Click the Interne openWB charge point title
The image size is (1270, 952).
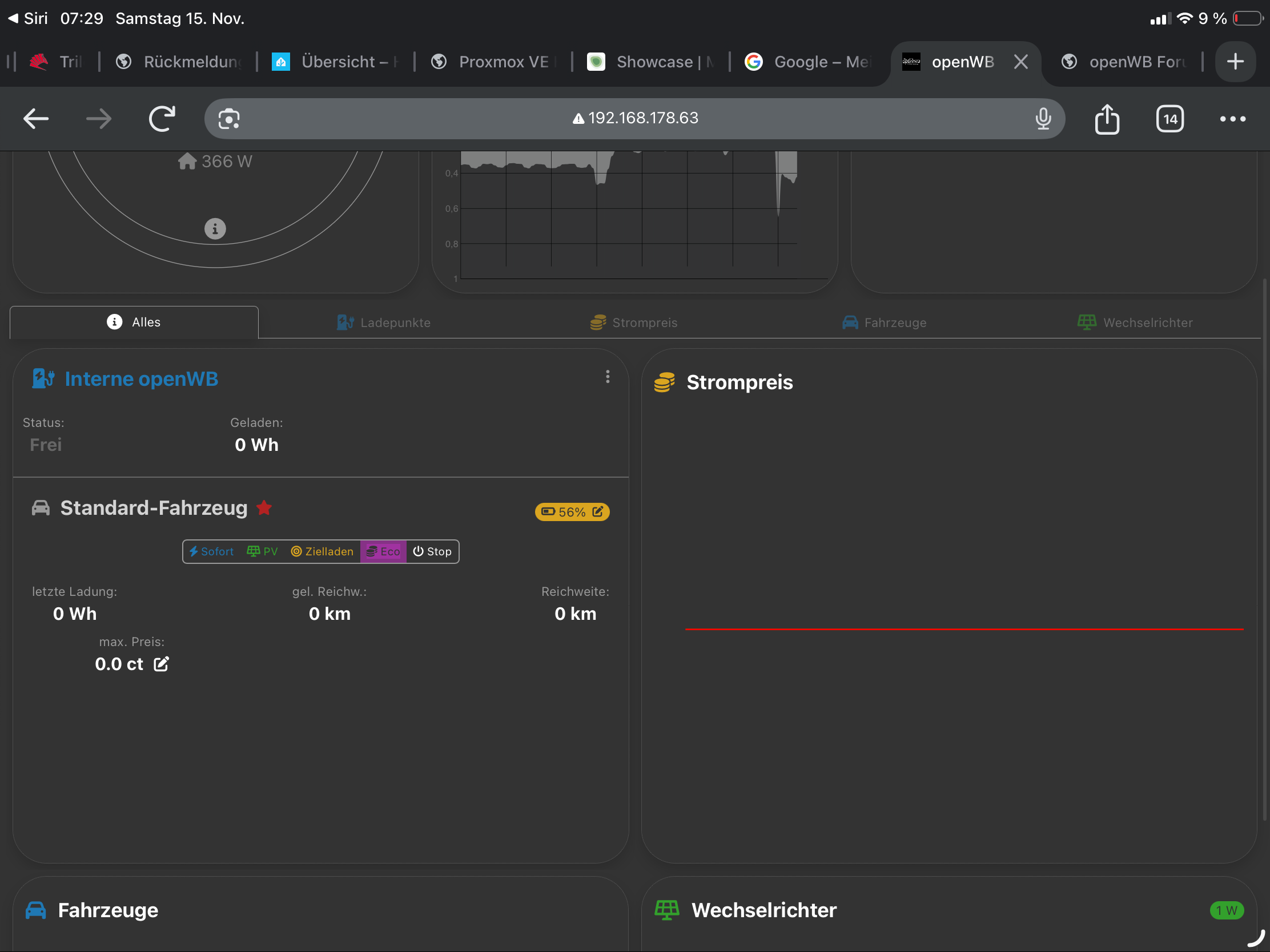pos(141,379)
